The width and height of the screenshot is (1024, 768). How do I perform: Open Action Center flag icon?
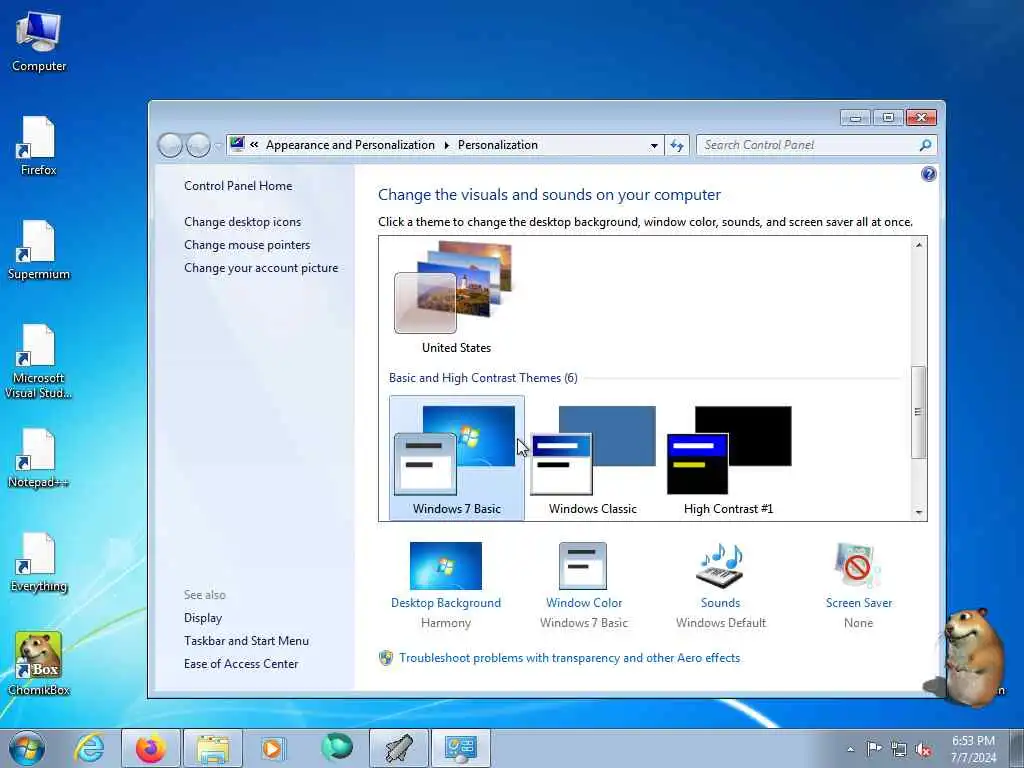click(x=873, y=748)
